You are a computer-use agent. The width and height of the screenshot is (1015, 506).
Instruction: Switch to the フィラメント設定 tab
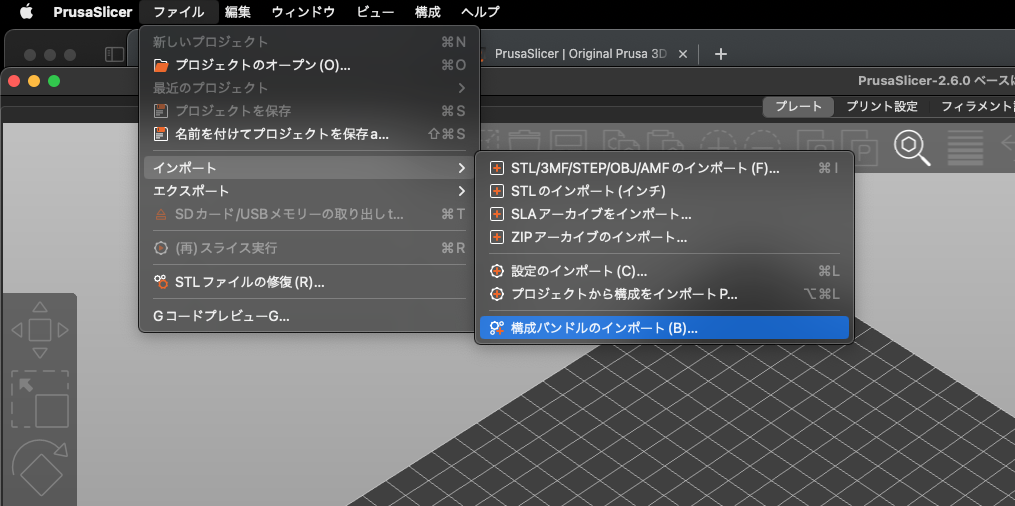coord(974,107)
